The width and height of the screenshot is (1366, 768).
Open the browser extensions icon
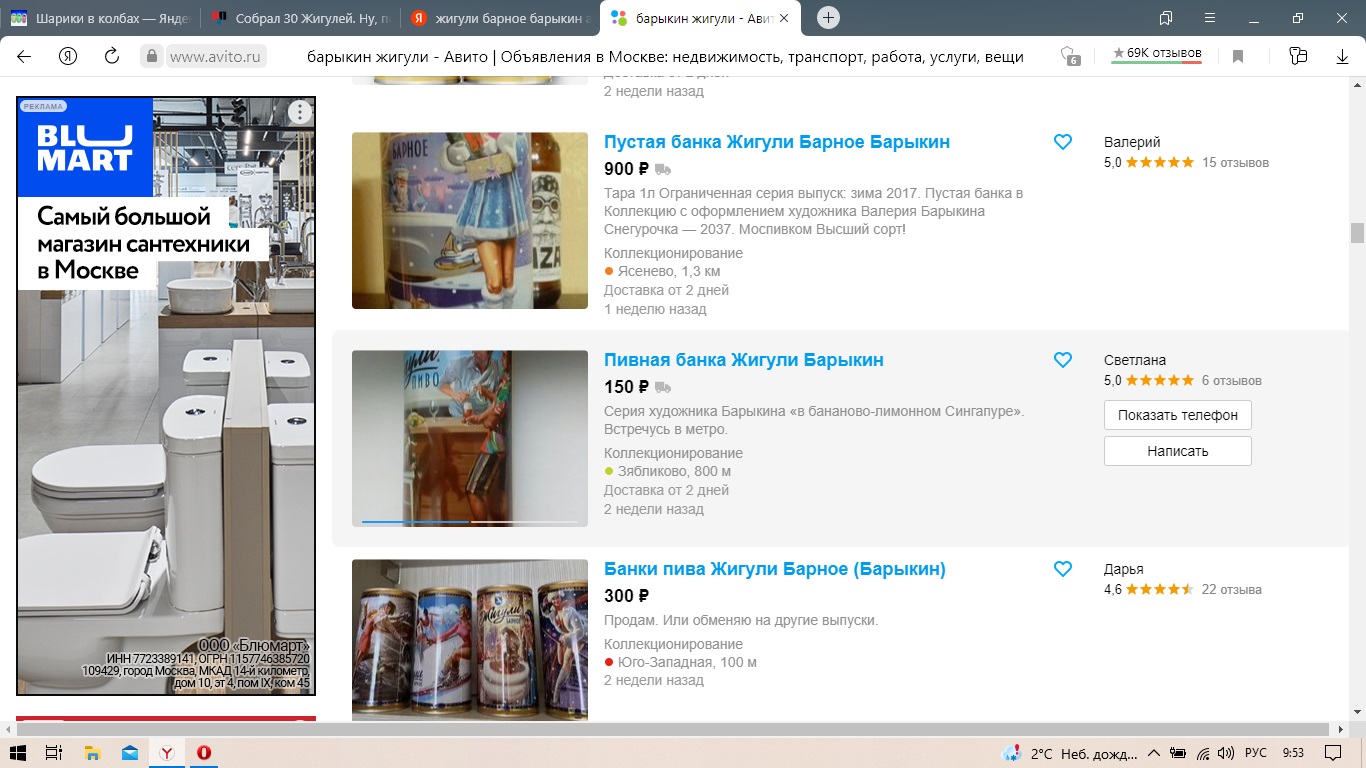[1298, 56]
